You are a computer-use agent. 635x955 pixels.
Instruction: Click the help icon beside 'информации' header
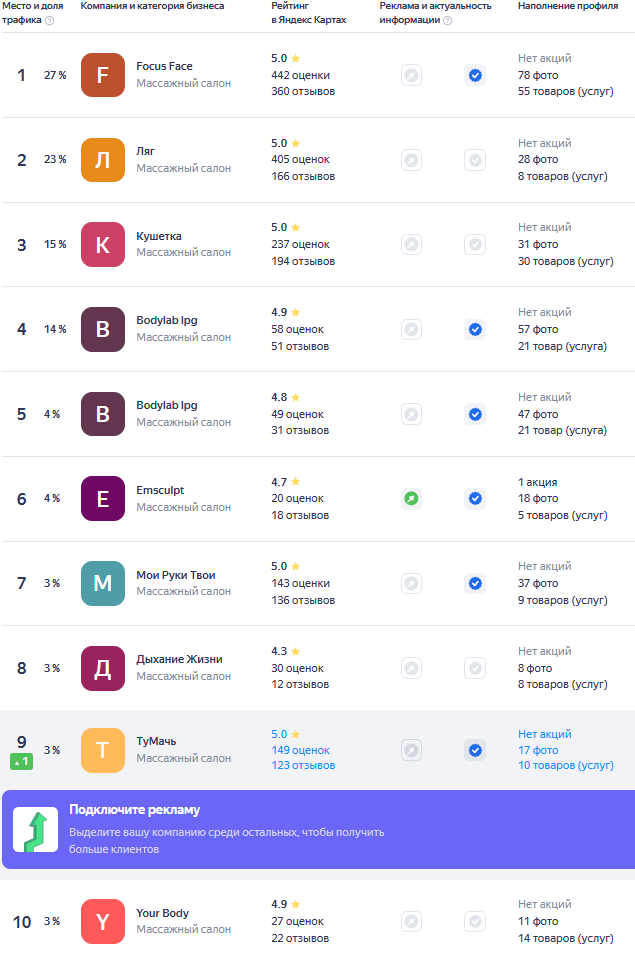pos(447,20)
